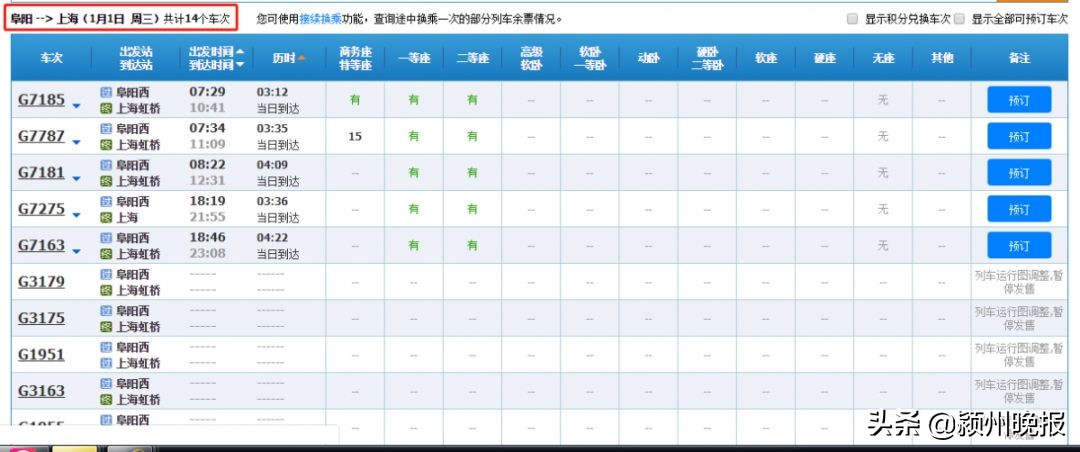
Task: Click second-class 有 cell for G7163
Action: [x=472, y=245]
